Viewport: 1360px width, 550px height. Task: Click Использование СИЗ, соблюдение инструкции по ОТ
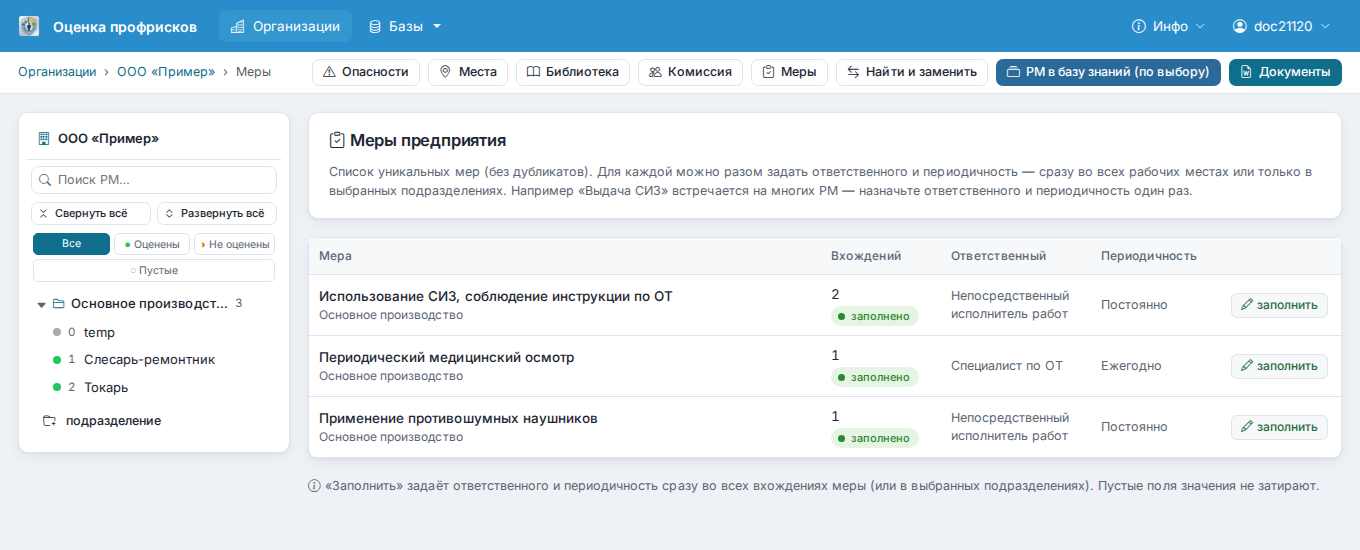tap(496, 296)
